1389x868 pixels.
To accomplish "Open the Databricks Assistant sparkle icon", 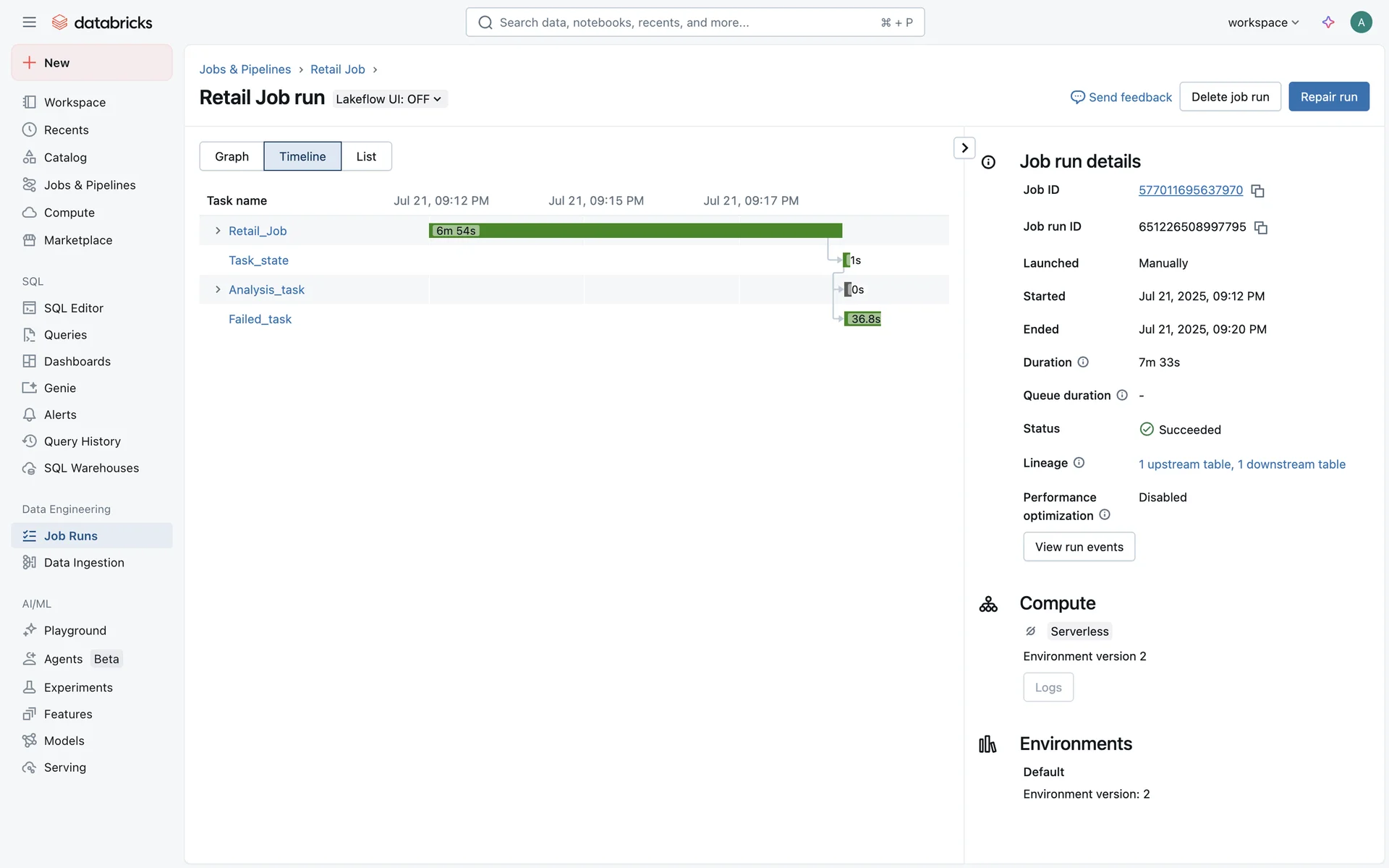I will [1328, 22].
